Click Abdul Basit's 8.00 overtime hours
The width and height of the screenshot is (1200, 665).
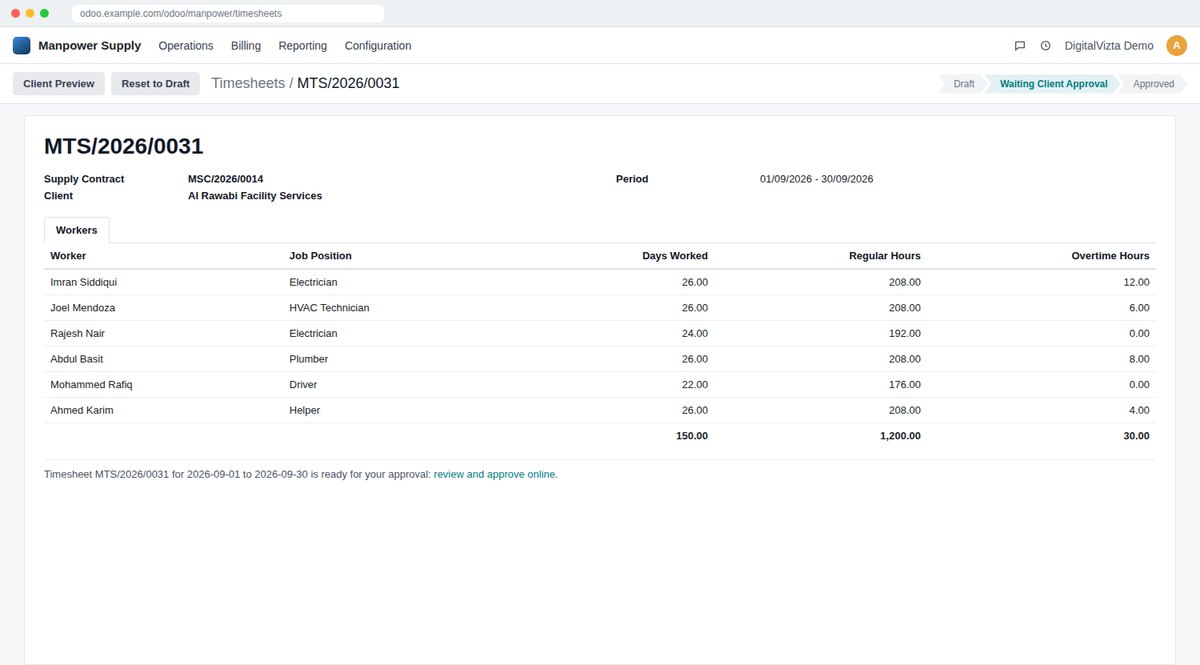point(1139,359)
